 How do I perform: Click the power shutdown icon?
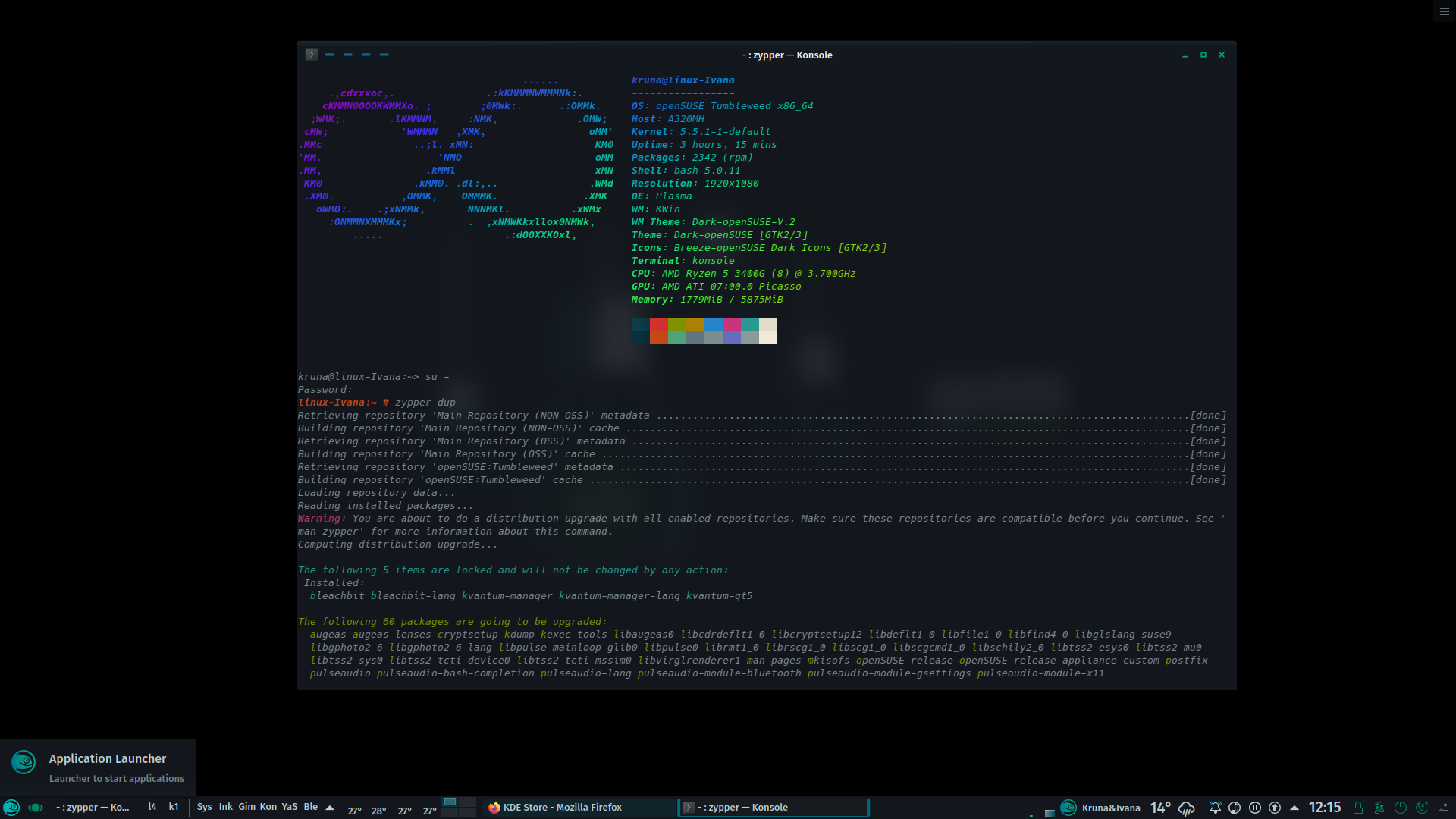click(1401, 808)
